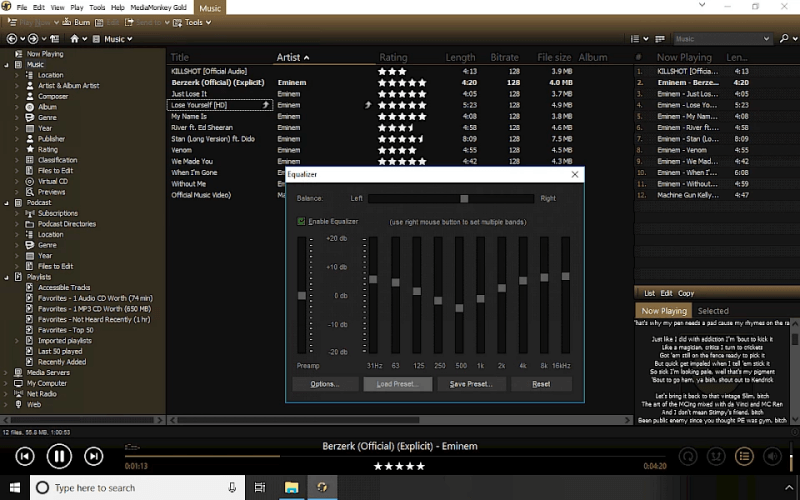
Task: Pause playback with the pause button
Action: tap(59, 457)
